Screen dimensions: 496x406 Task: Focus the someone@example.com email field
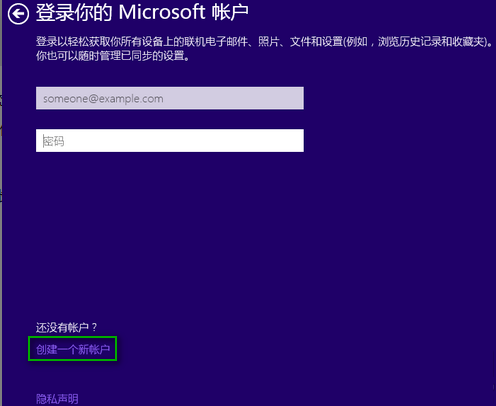pos(170,98)
